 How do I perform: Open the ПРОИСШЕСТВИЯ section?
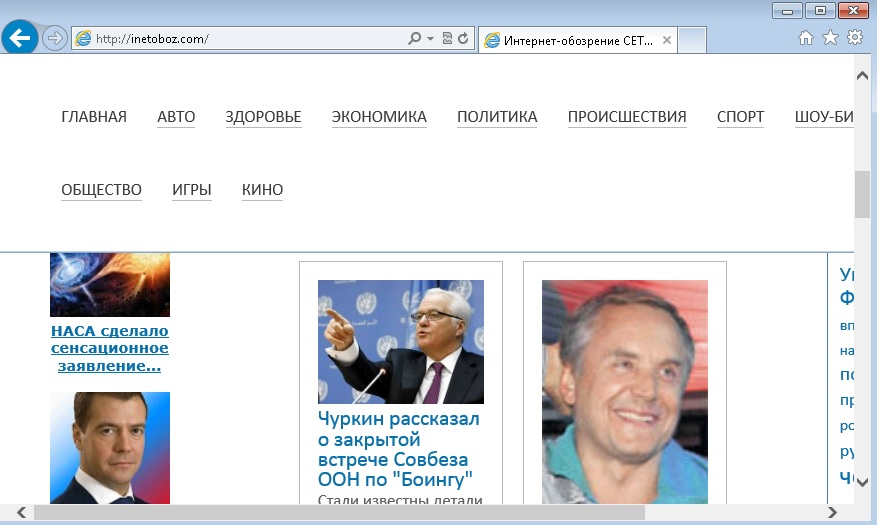pos(627,117)
